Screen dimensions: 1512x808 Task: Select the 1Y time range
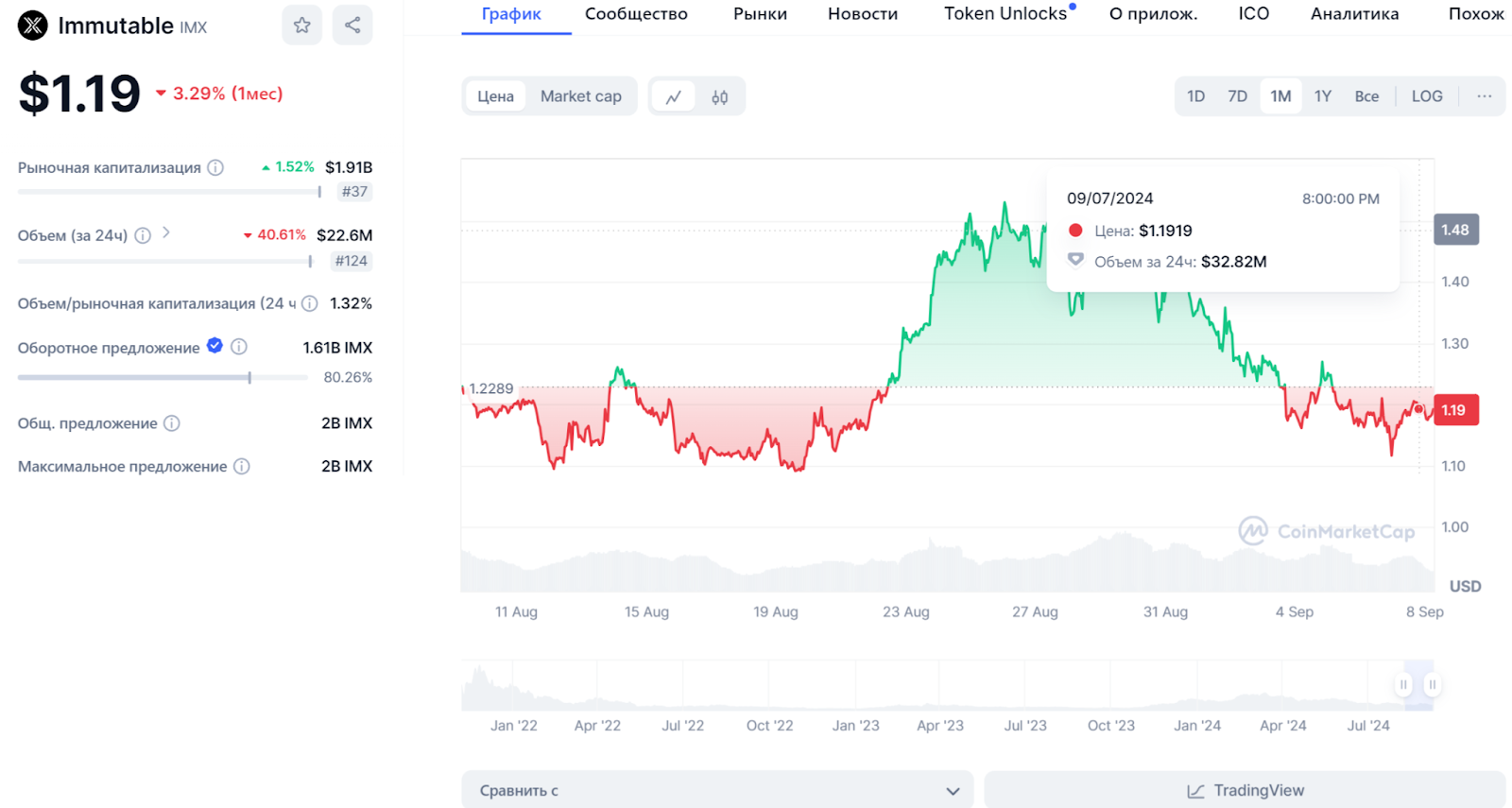click(x=1322, y=96)
